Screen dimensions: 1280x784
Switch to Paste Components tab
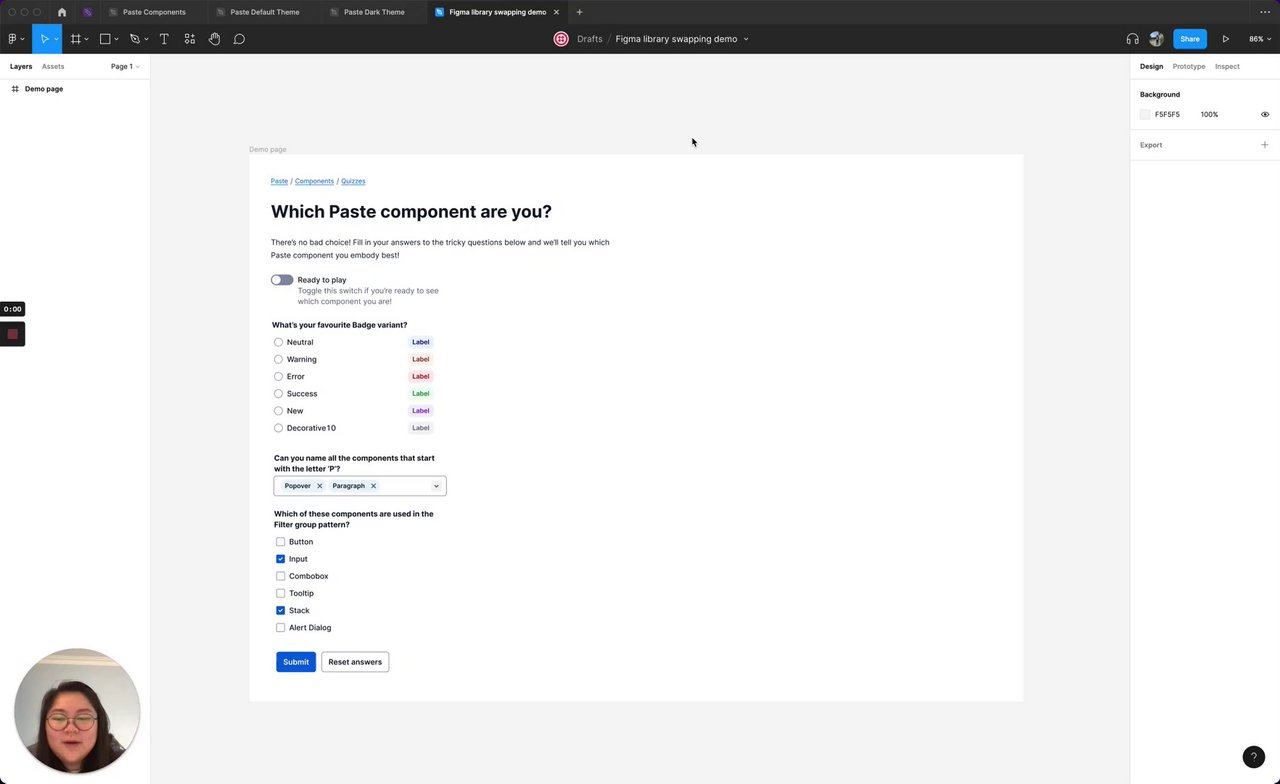click(x=154, y=12)
